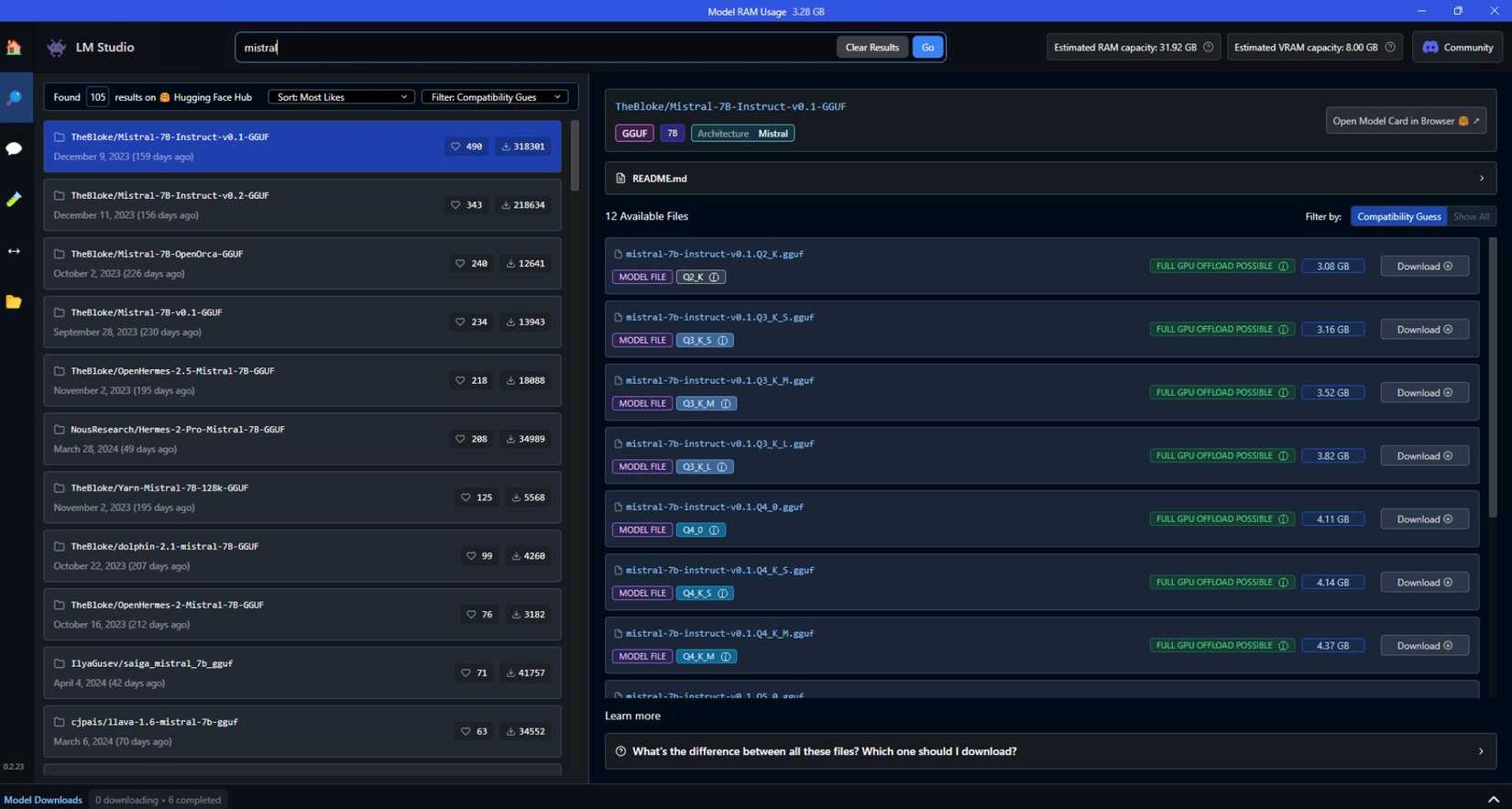Viewport: 1512px width, 809px height.
Task: Click GPU offload info icon for Q4_0 file
Action: click(x=1283, y=519)
